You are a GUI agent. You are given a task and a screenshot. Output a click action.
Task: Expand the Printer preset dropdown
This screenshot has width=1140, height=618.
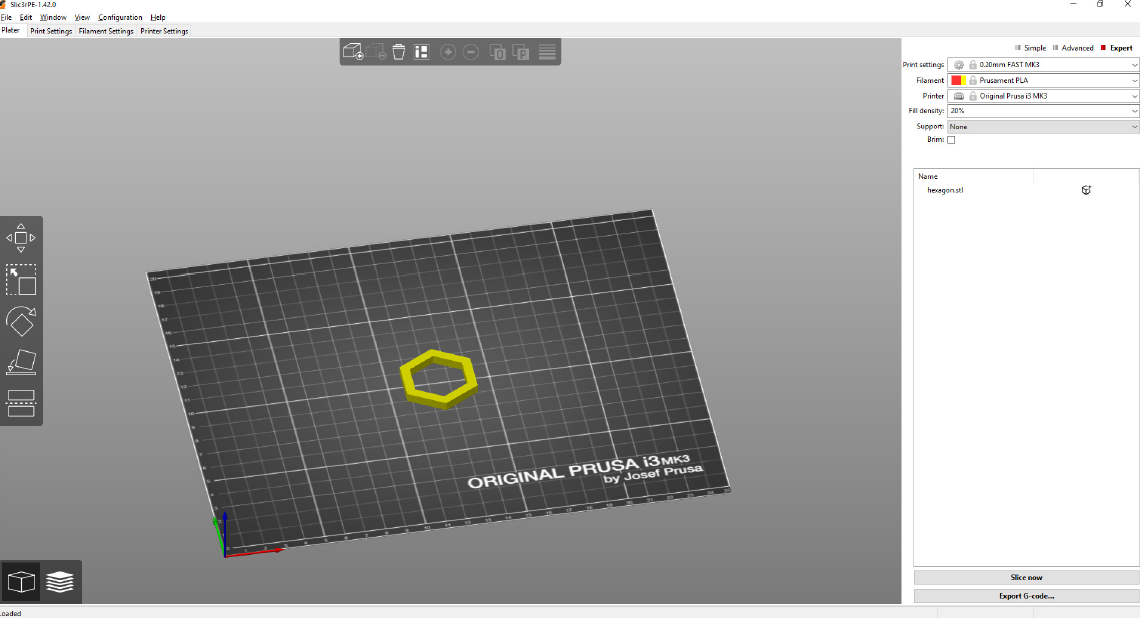tap(1043, 96)
